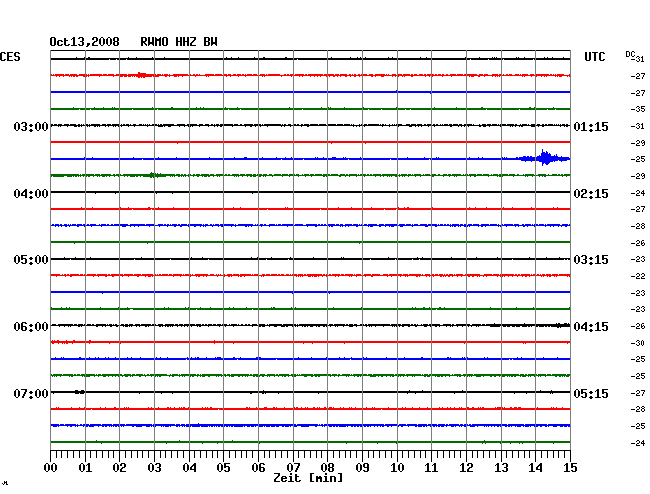650x494 pixels.
Task: Select the 03:15 UTC time label
Action: [591, 260]
